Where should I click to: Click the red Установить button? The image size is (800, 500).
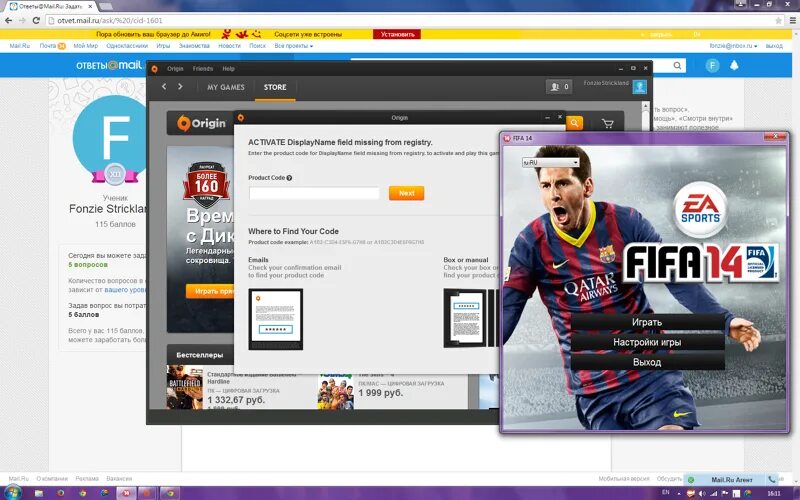(397, 34)
